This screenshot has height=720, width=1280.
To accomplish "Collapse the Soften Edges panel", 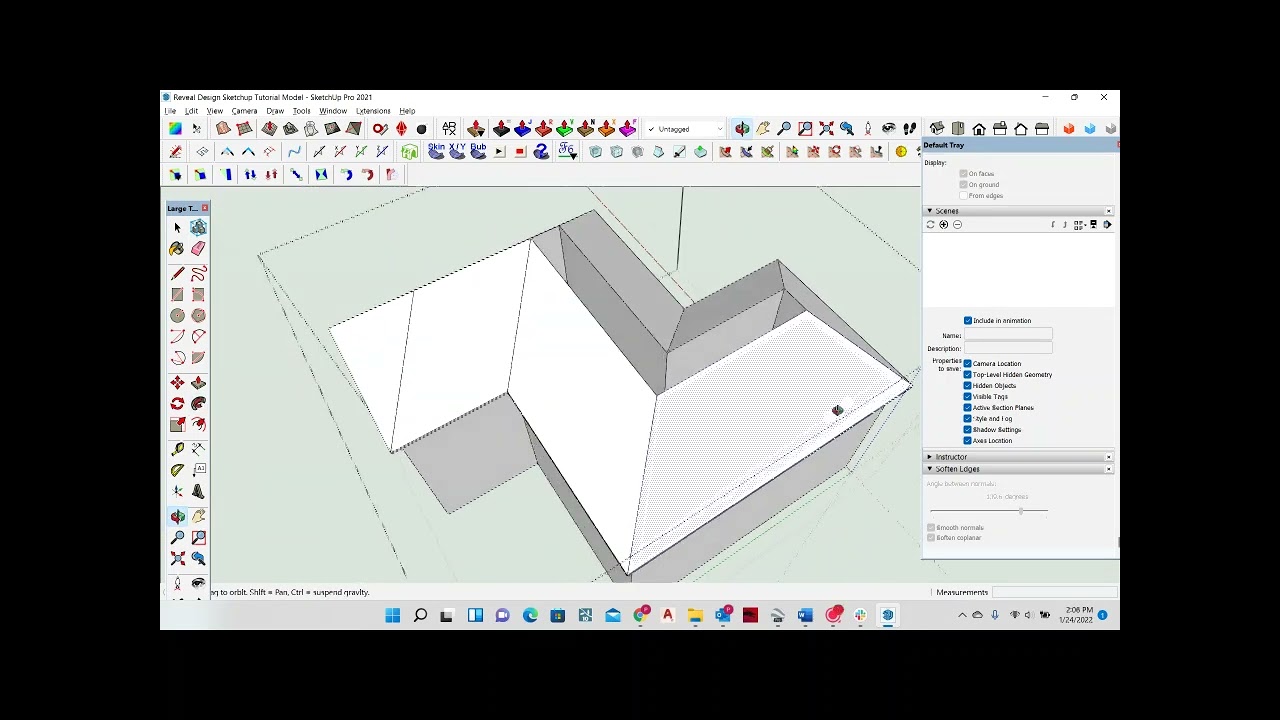I will (x=930, y=469).
